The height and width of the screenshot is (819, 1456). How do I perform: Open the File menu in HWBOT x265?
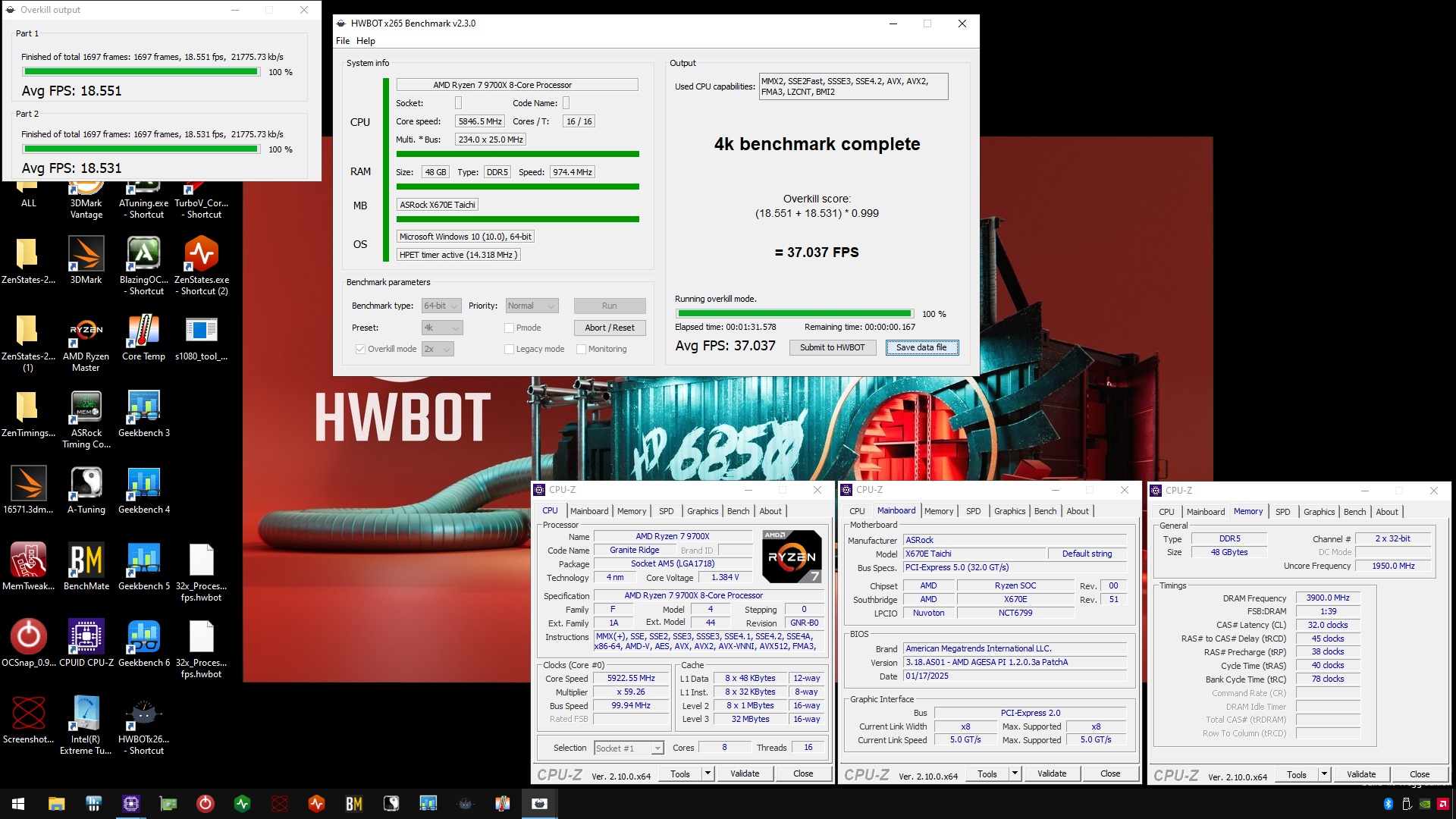coord(343,41)
